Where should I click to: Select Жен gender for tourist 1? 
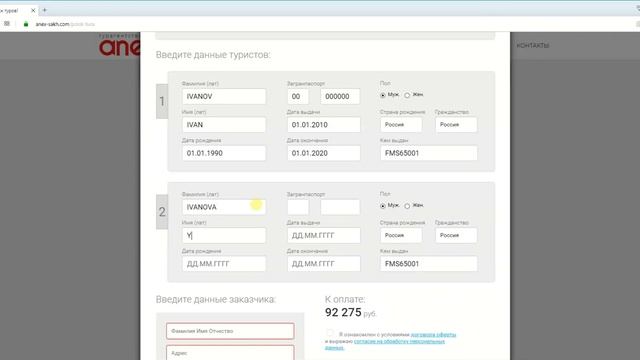pyautogui.click(x=407, y=95)
